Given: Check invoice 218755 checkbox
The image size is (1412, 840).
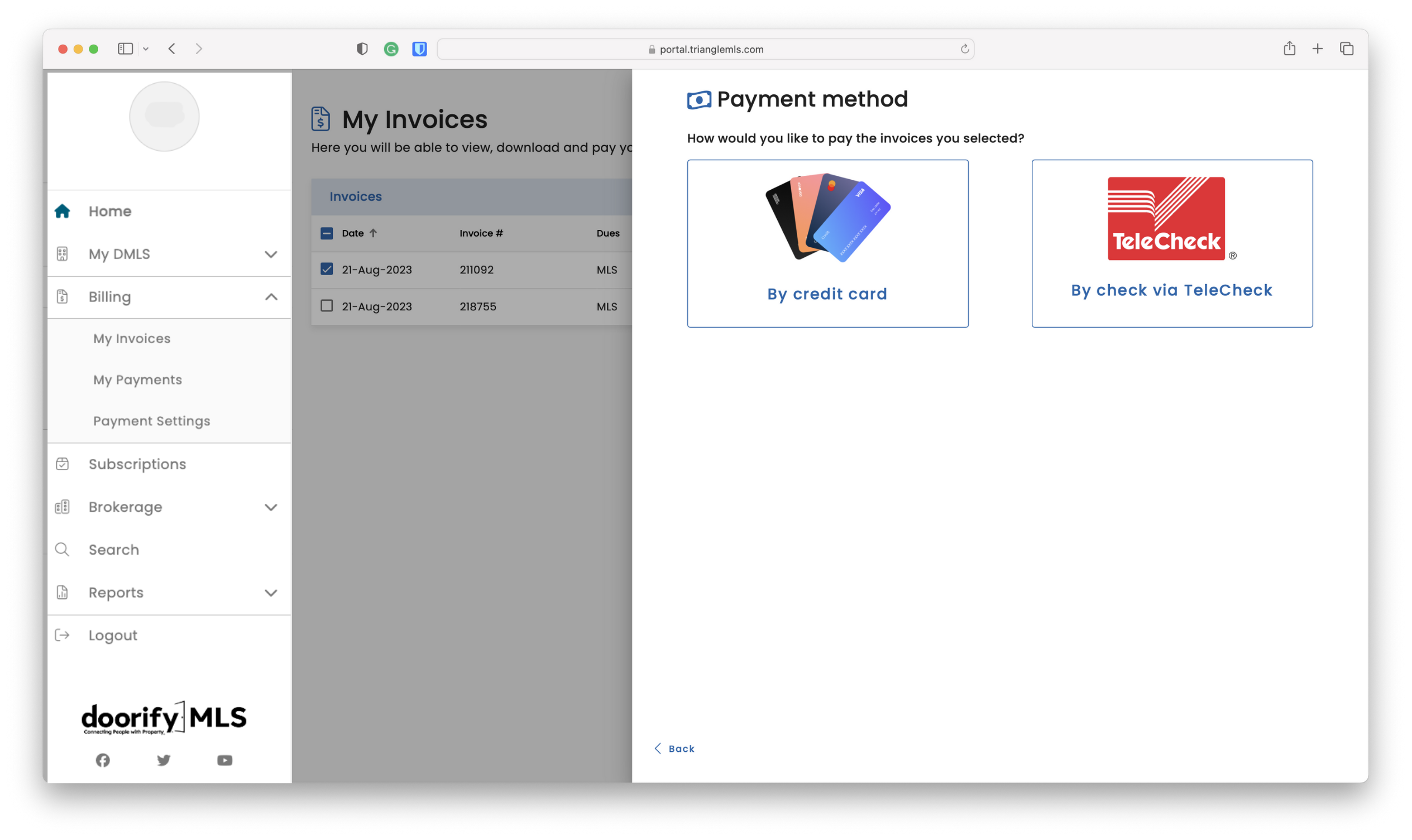Looking at the screenshot, I should (327, 306).
